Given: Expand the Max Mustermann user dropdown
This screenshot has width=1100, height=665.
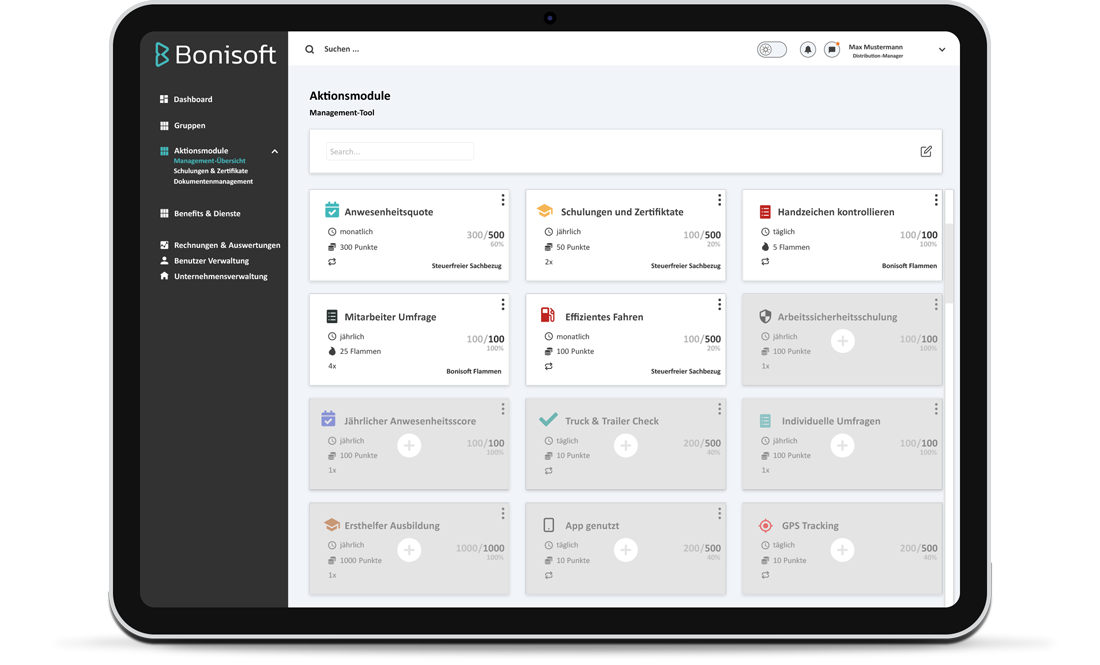Looking at the screenshot, I should pyautogui.click(x=941, y=50).
